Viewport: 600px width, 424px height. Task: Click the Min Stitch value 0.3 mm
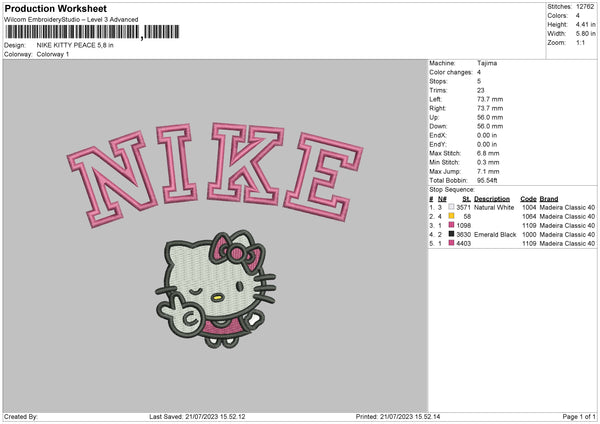point(488,163)
